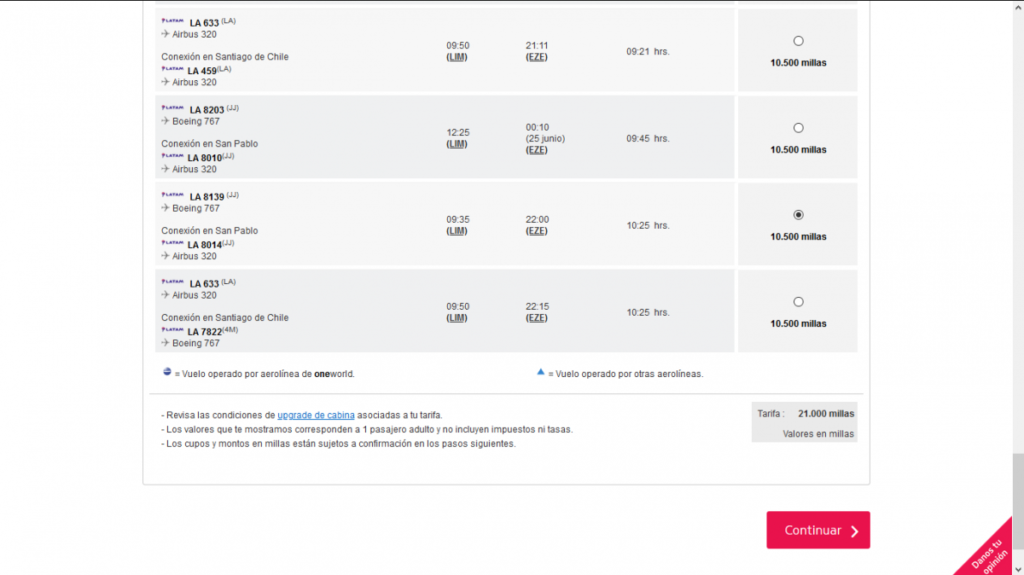Click the oneworld legend globe icon
Viewport: 1024px width, 575px height.
[x=167, y=373]
